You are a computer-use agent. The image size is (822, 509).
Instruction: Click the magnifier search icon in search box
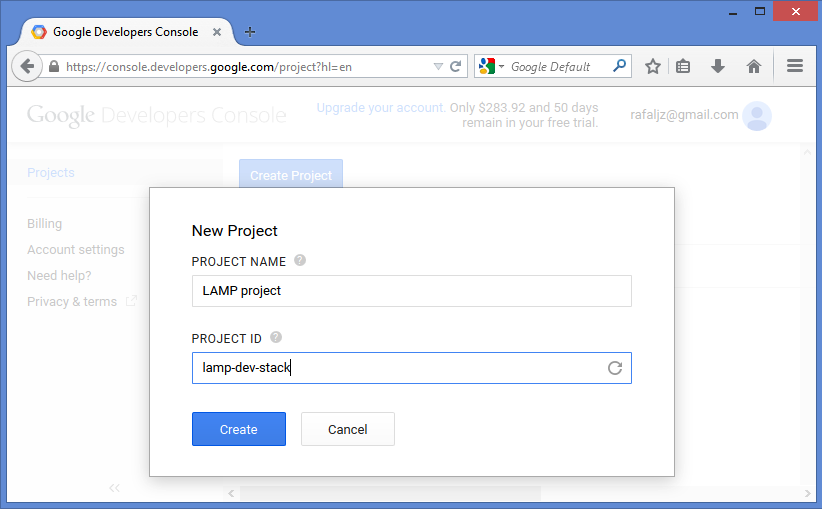click(619, 66)
